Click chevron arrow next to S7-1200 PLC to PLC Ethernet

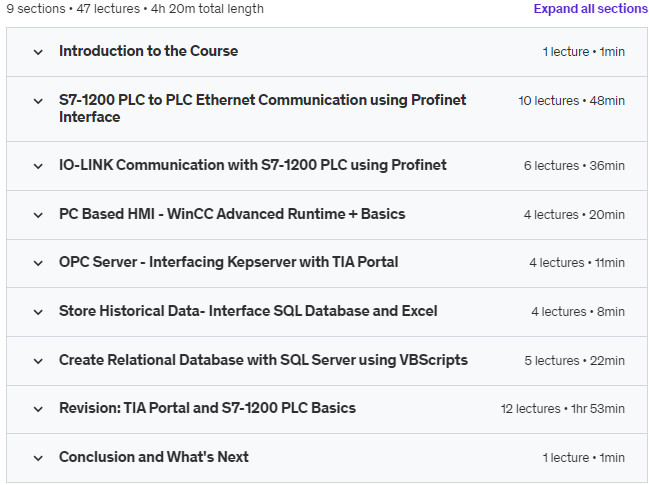click(38, 101)
